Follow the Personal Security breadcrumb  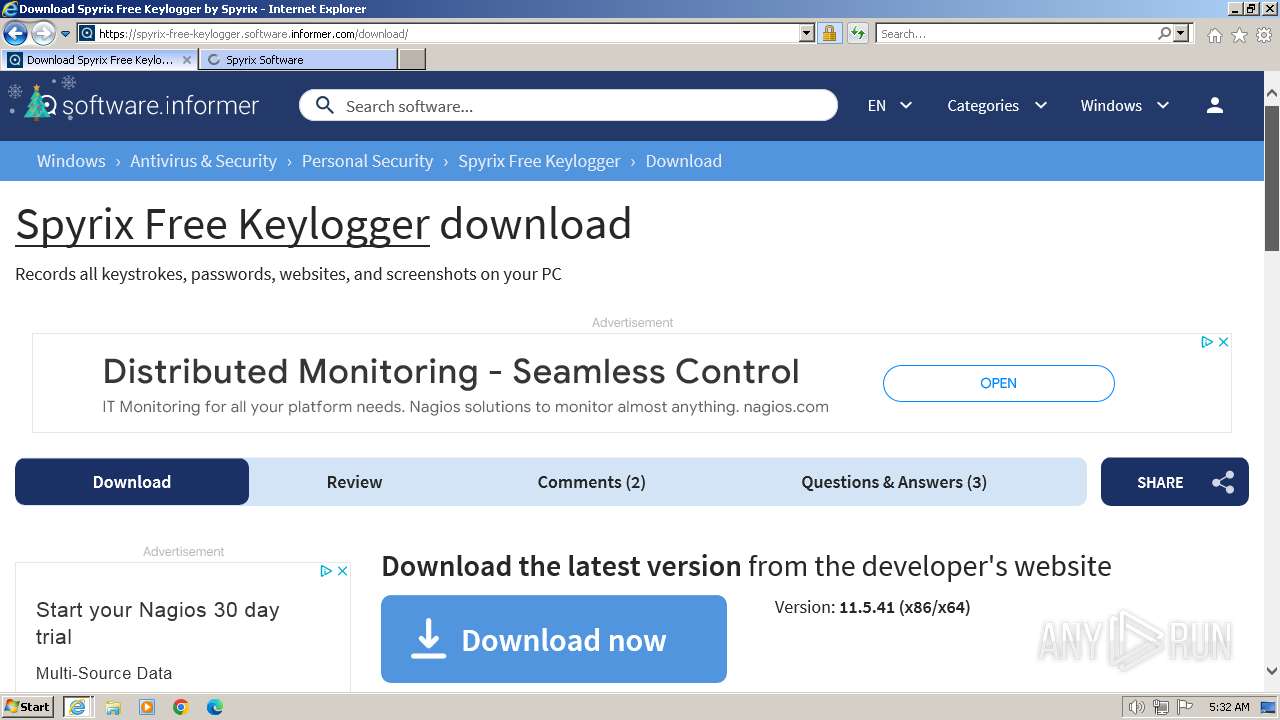(x=367, y=161)
